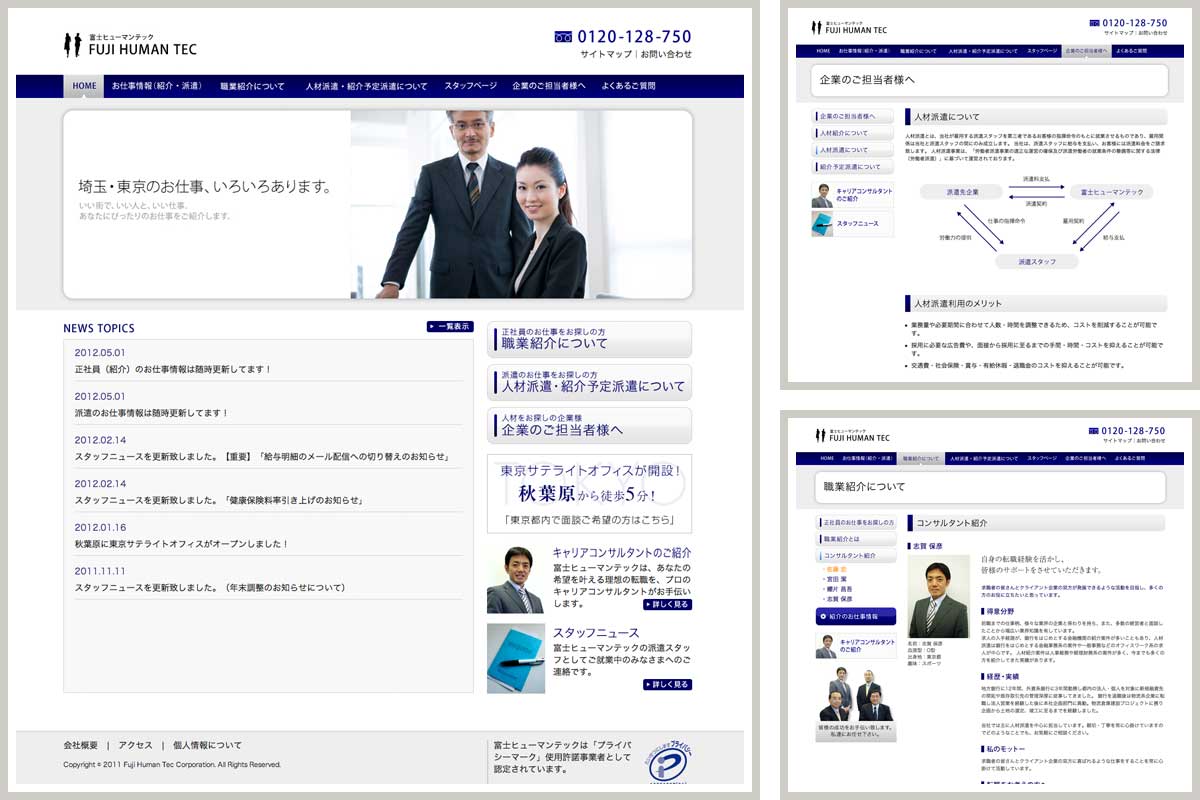Open the 職業紹介について banner on the homepage

[x=589, y=339]
